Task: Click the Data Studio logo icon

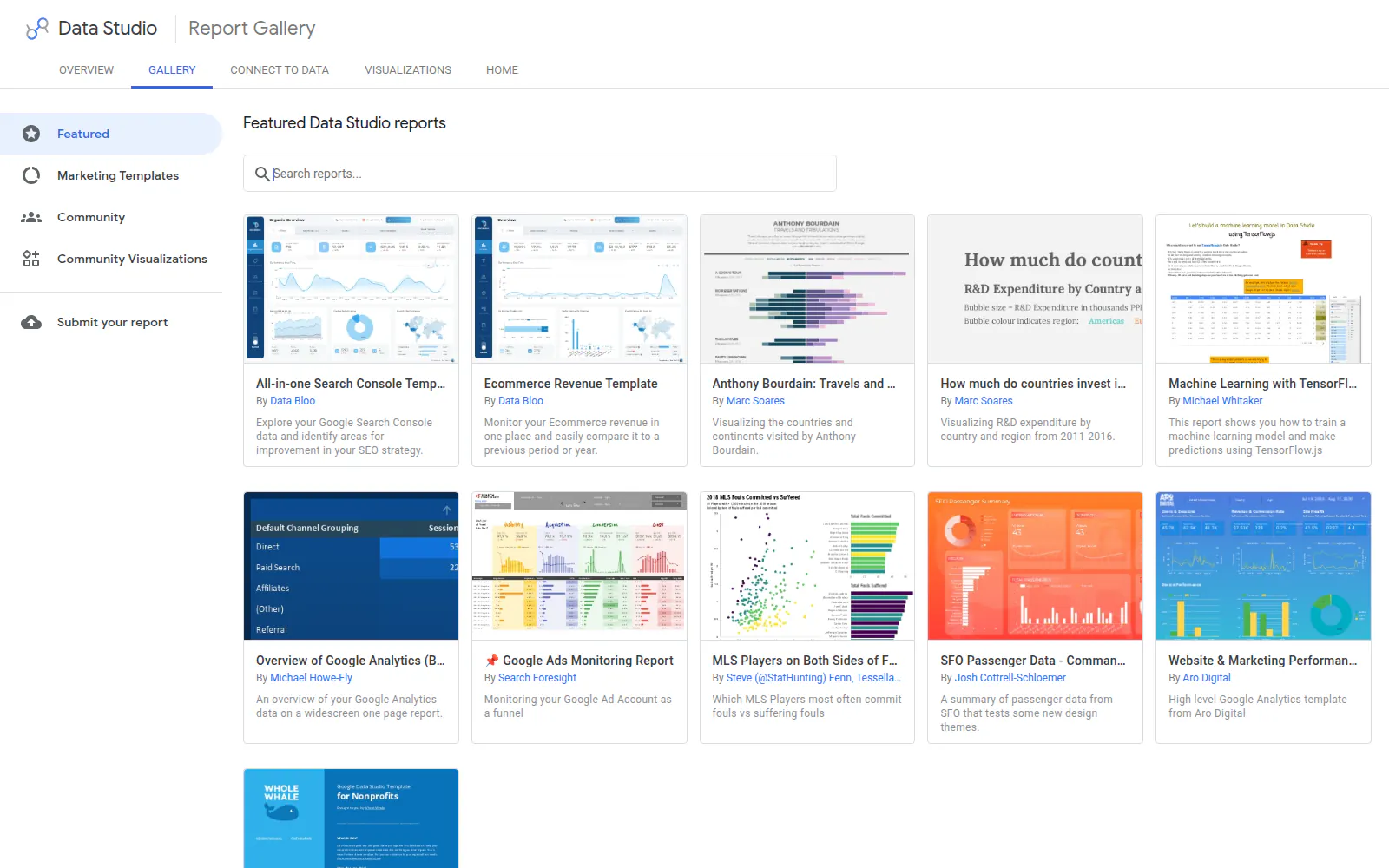Action: click(36, 29)
